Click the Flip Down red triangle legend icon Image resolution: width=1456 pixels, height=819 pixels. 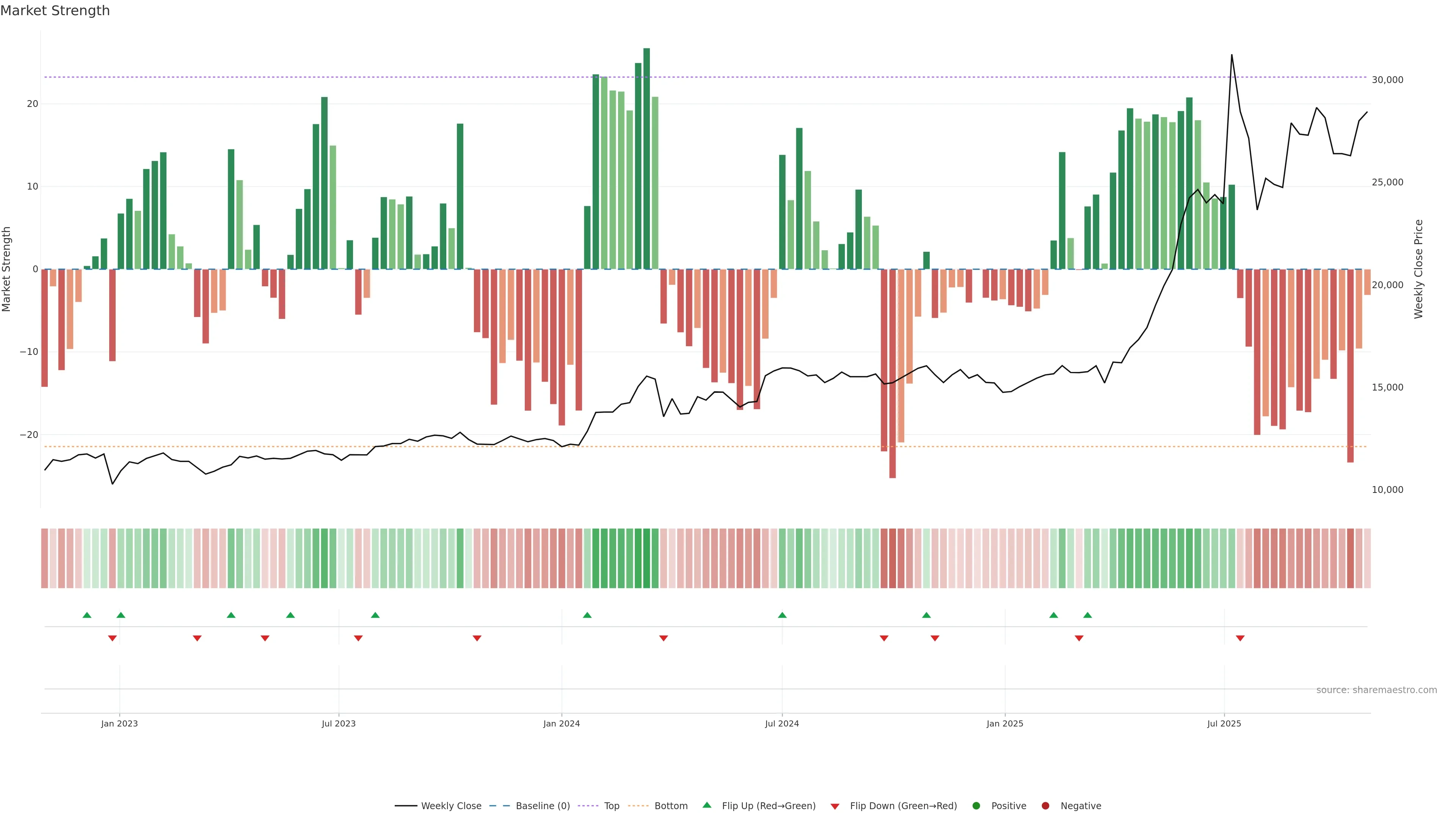pos(835,806)
